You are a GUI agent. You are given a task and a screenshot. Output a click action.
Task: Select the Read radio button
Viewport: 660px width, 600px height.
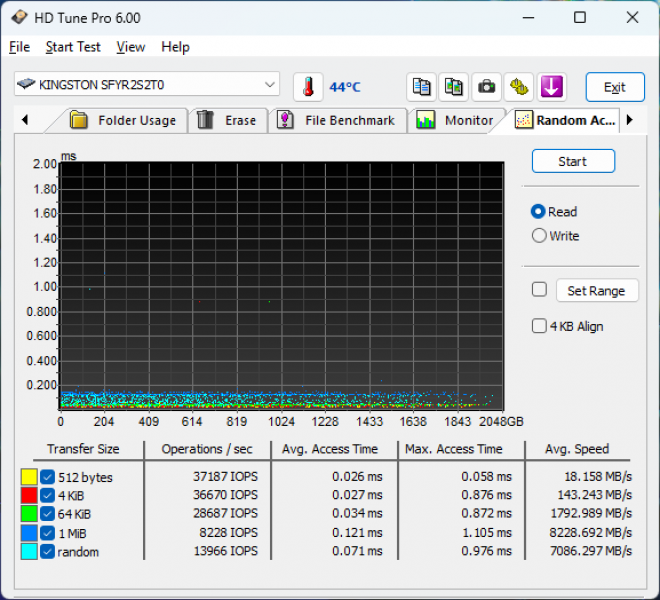[538, 211]
